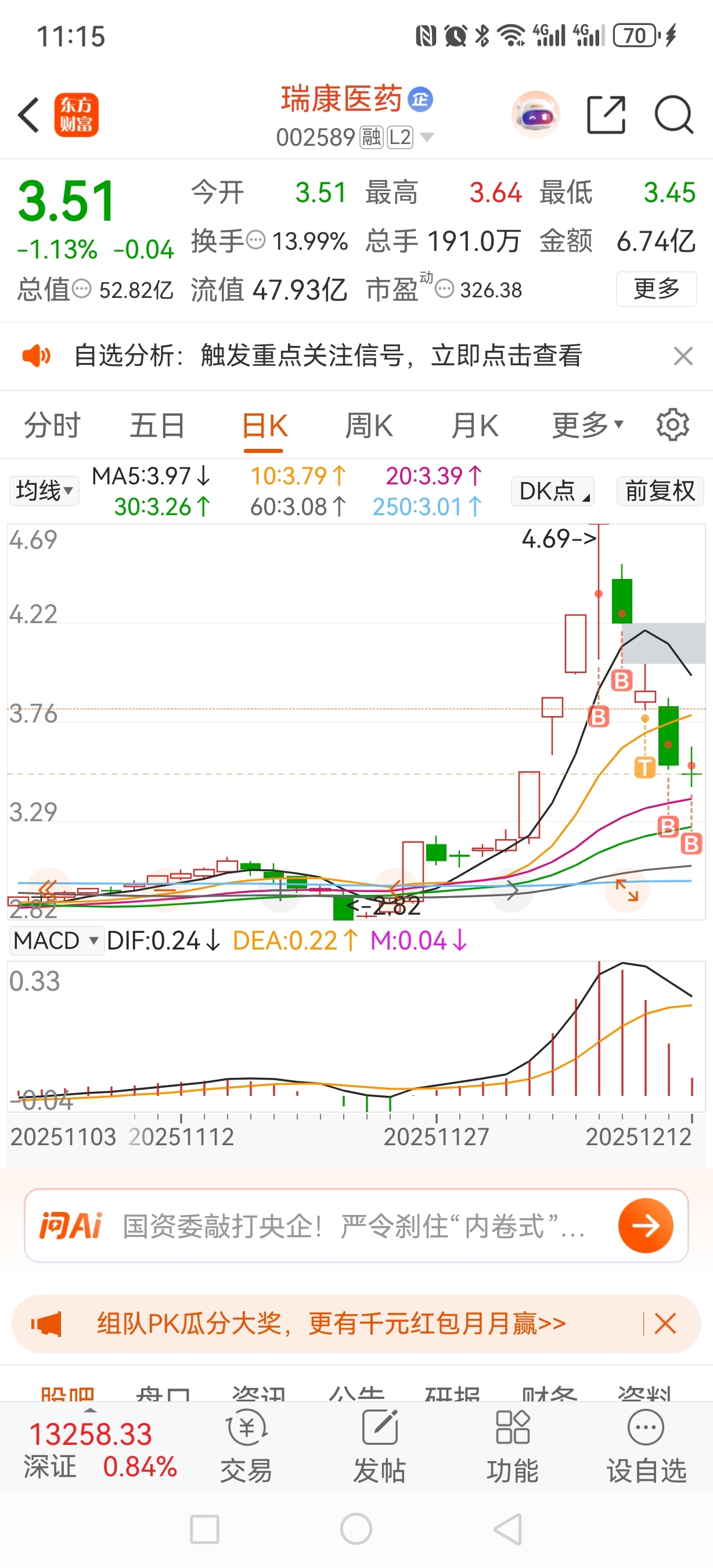Tap the 交易 trade icon
This screenshot has width=713, height=1568.
point(246,1446)
